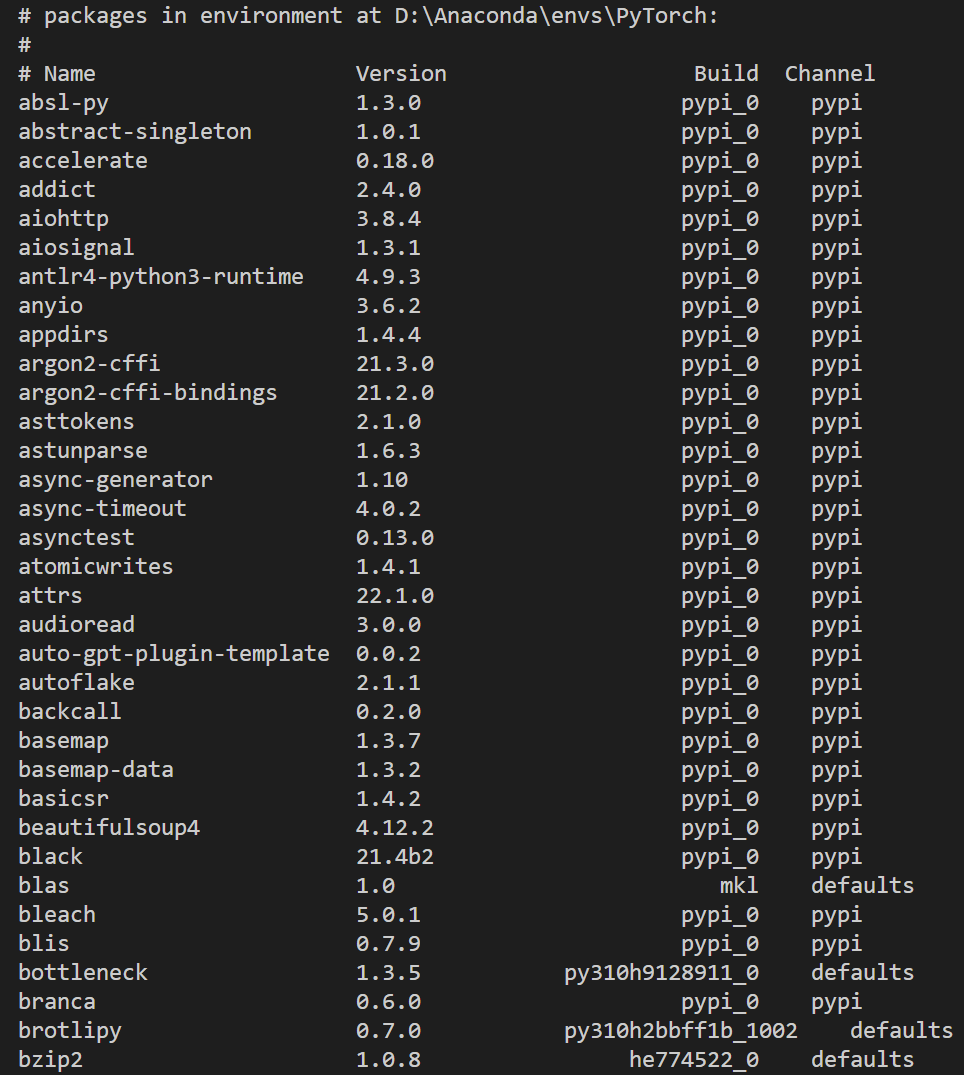The image size is (964, 1075).
Task: Click the aiohttp package name
Action: (x=63, y=219)
